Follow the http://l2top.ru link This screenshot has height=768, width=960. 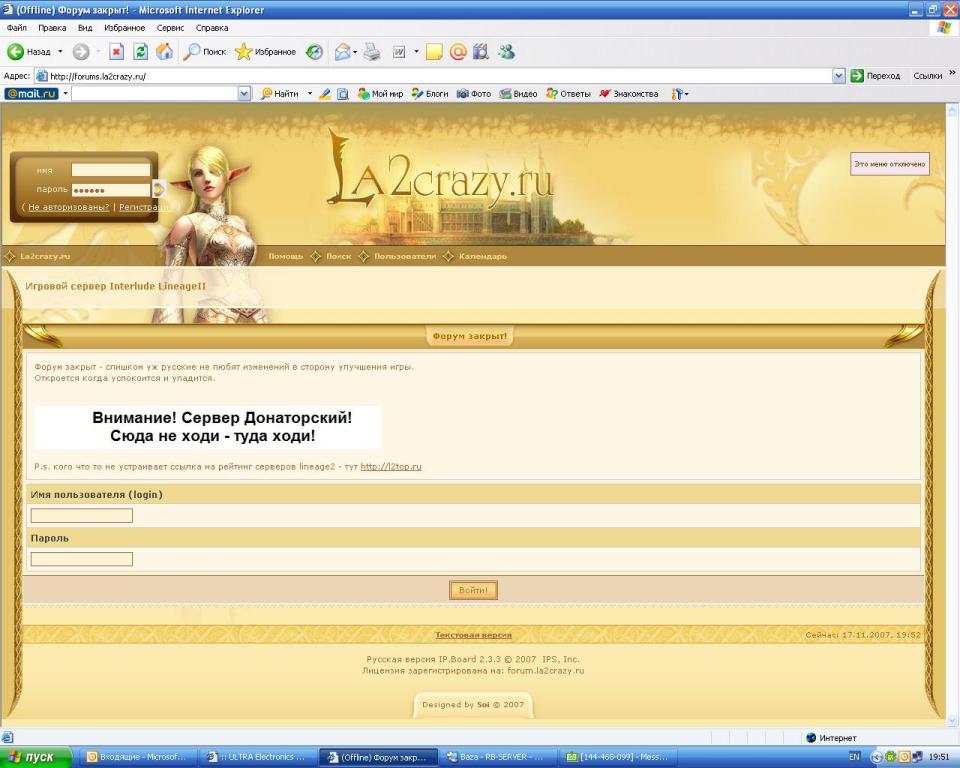391,467
